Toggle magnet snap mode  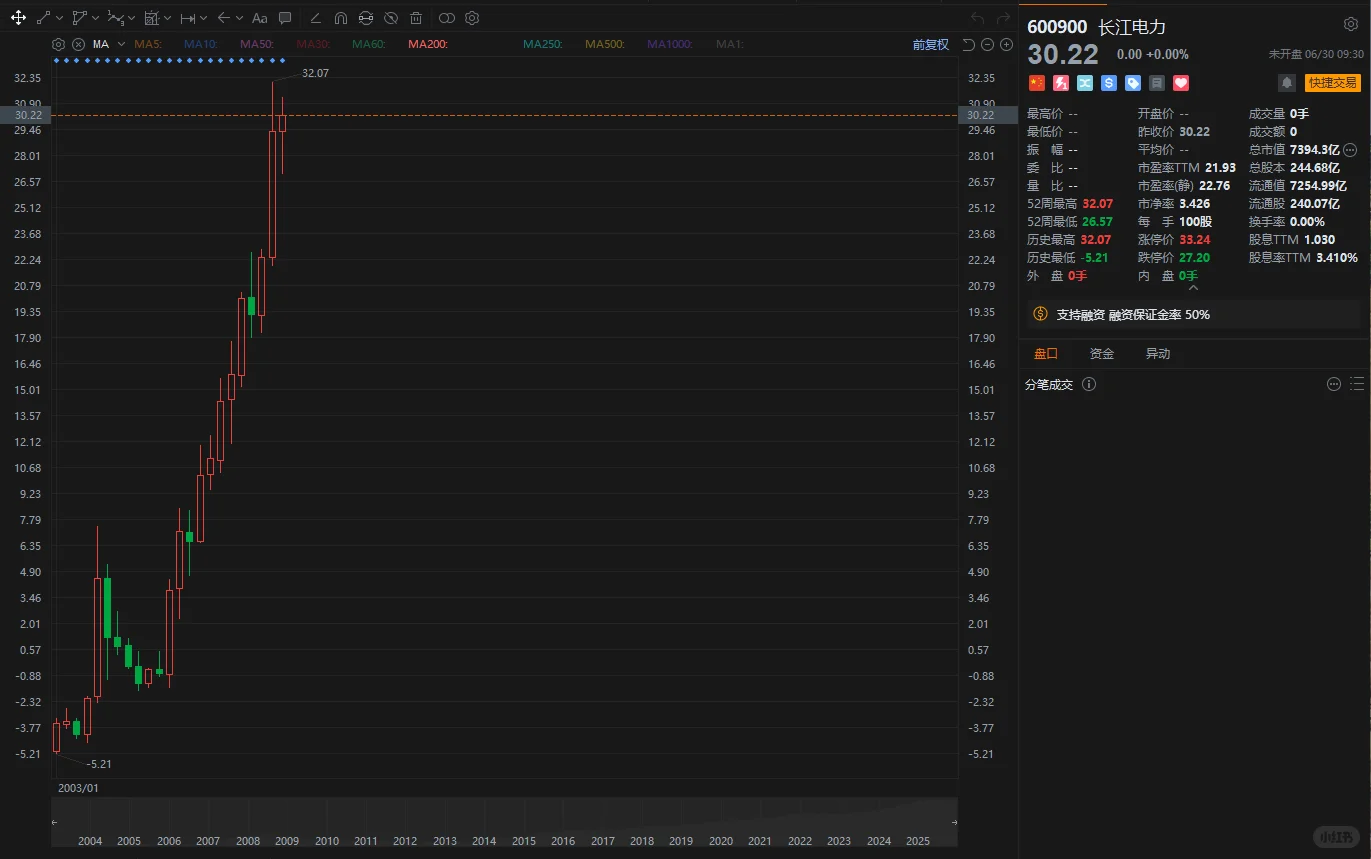(341, 18)
